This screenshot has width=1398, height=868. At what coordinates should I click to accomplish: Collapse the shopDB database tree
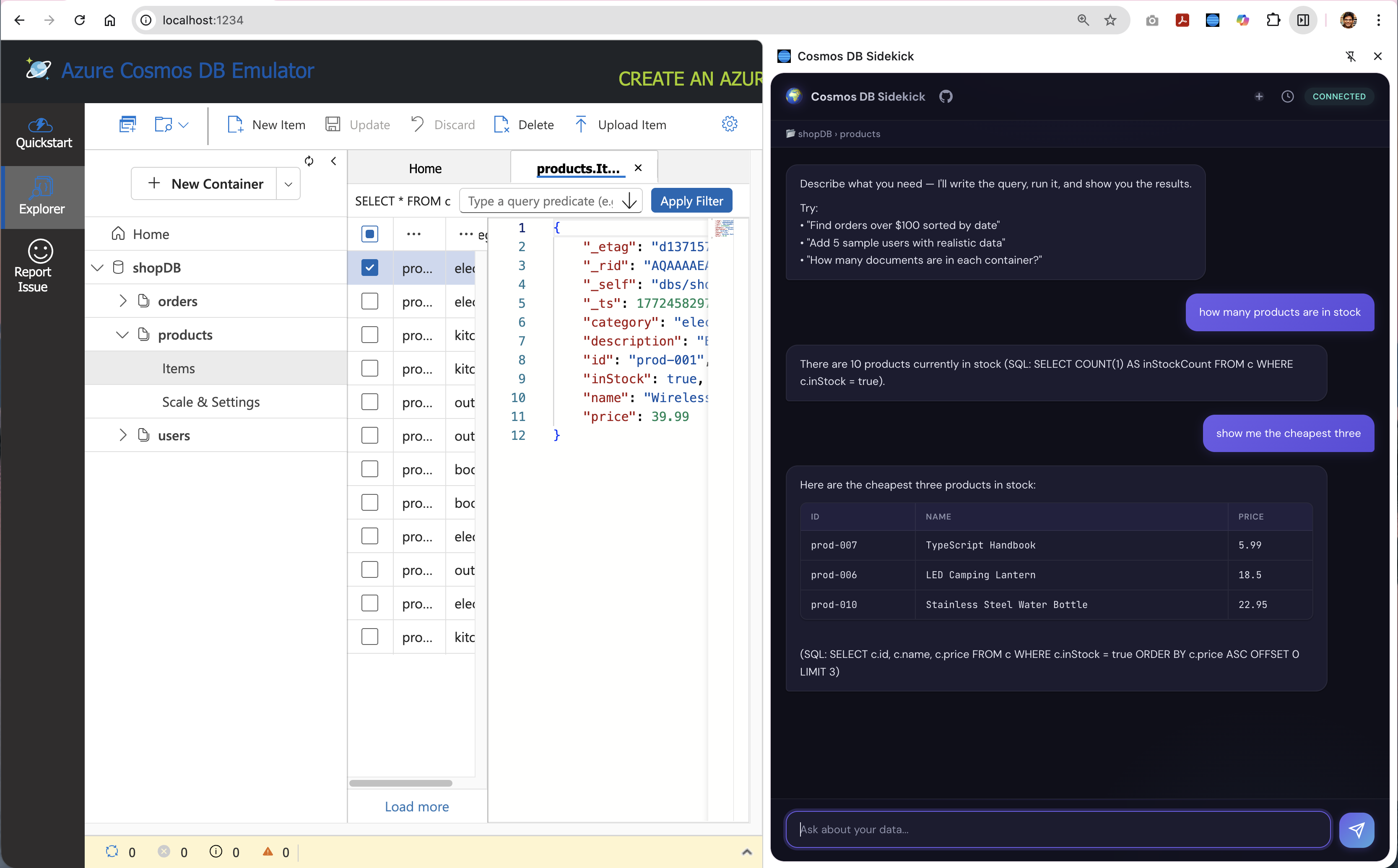pyautogui.click(x=97, y=267)
